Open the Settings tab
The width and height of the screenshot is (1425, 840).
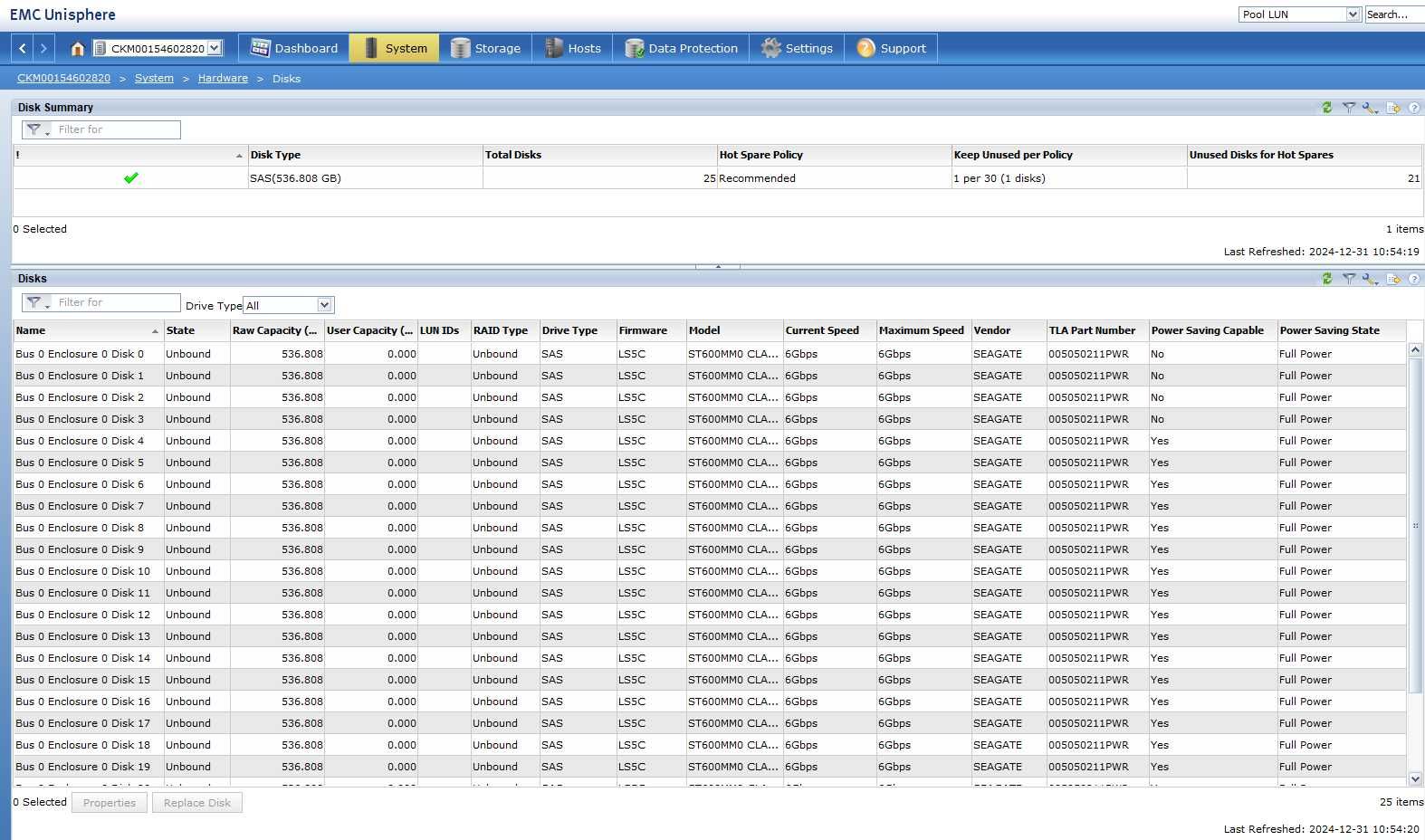tap(797, 48)
